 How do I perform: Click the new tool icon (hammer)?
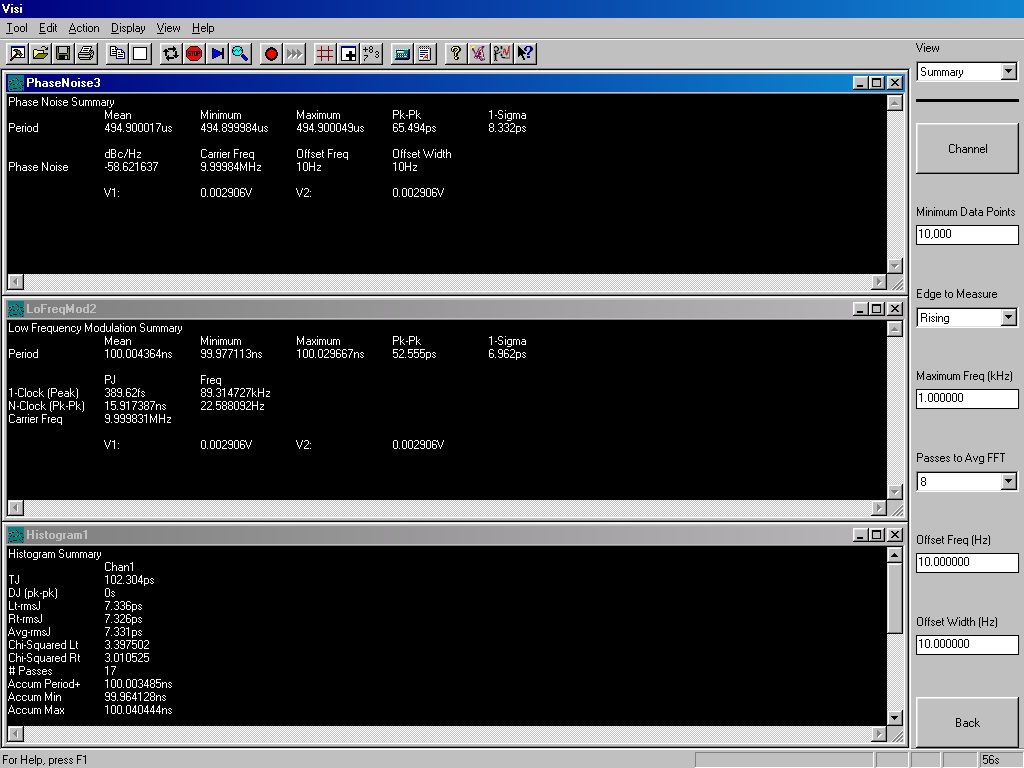pyautogui.click(x=18, y=54)
